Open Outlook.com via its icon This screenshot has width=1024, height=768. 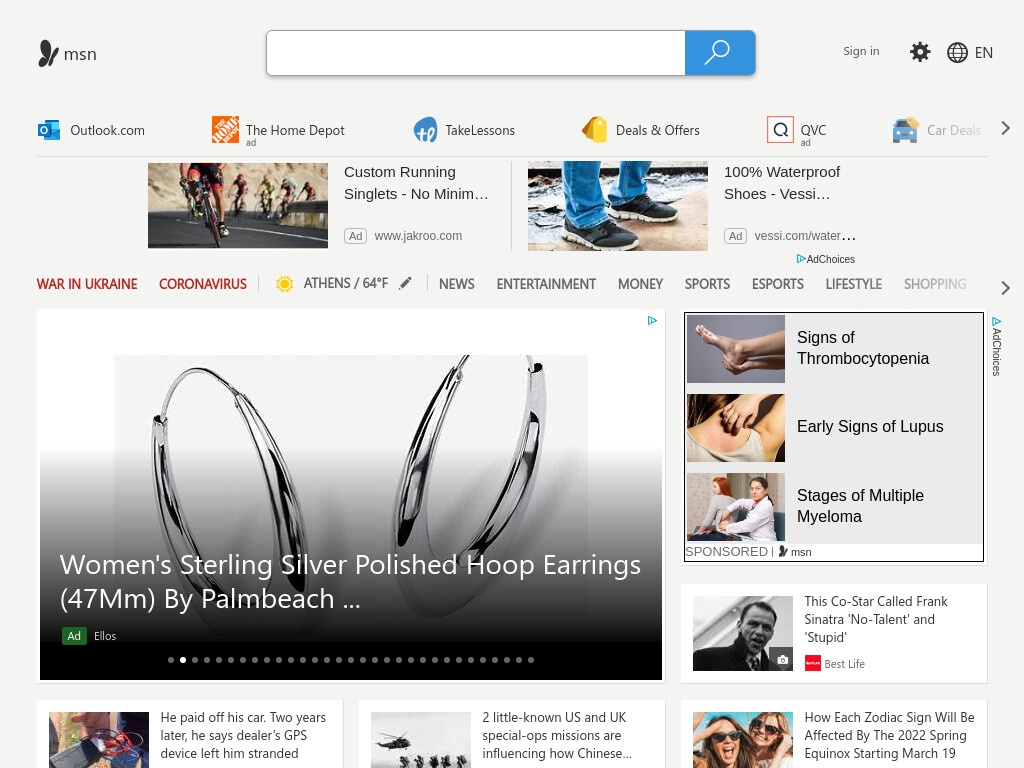coord(48,130)
